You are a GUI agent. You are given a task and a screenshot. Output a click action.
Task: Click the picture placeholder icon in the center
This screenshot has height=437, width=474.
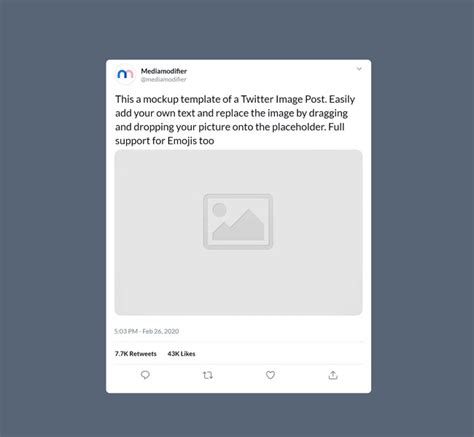pos(238,221)
